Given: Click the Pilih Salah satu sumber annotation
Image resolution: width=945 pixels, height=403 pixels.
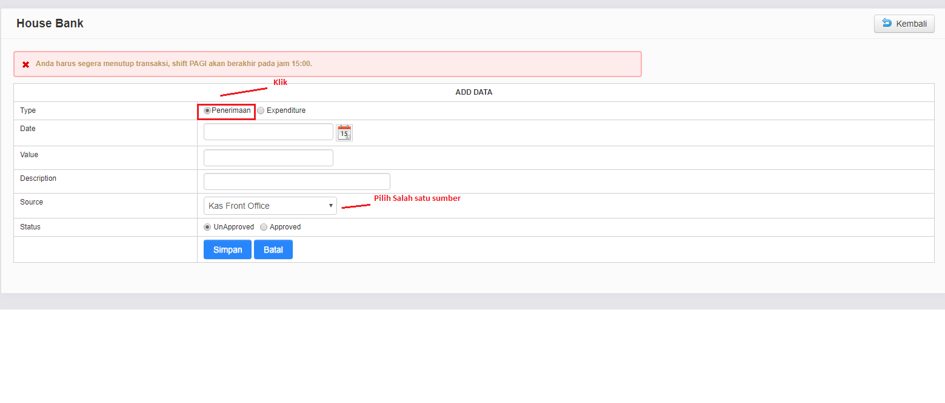Looking at the screenshot, I should coord(417,199).
